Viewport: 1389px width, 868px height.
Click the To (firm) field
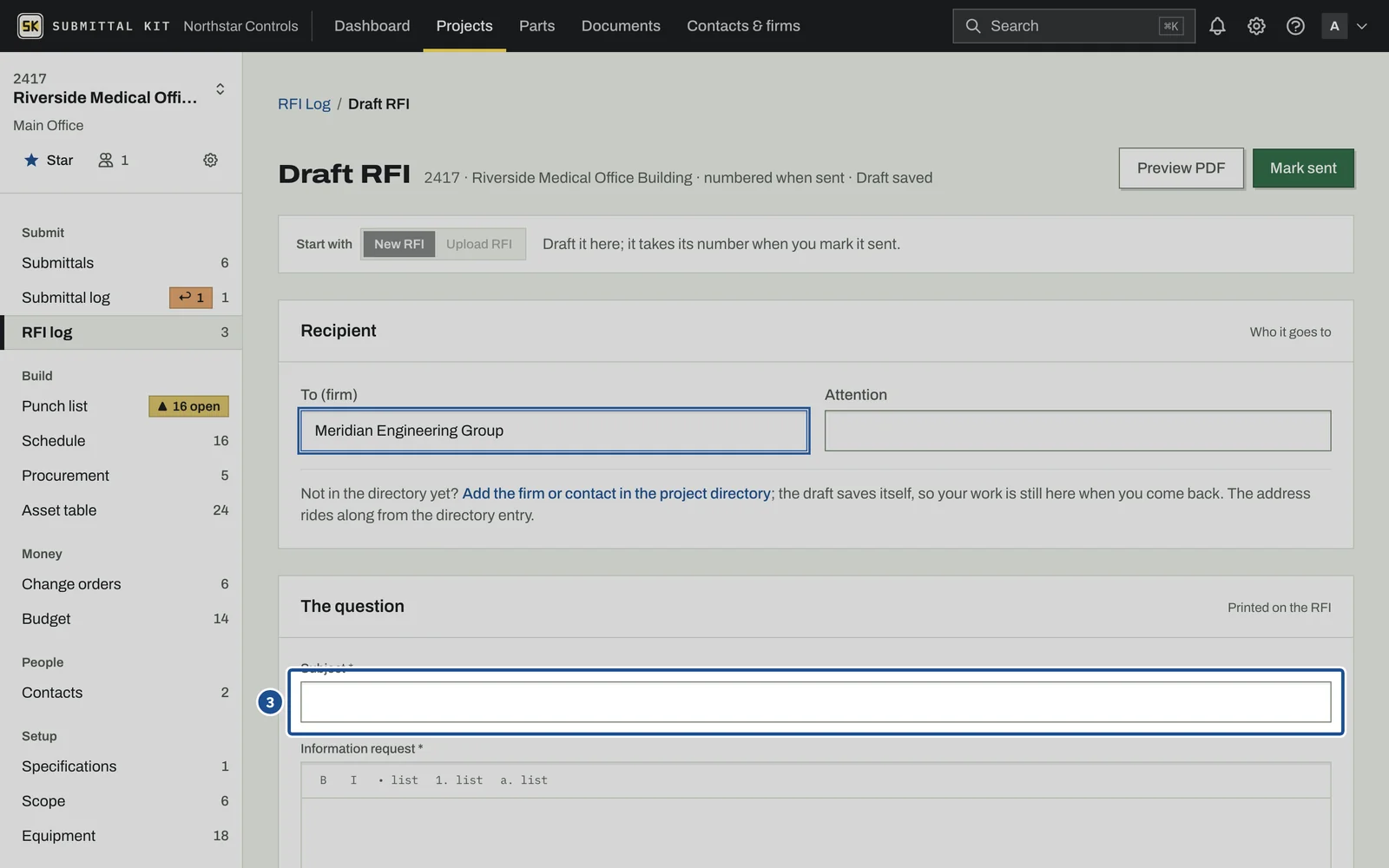(x=554, y=431)
